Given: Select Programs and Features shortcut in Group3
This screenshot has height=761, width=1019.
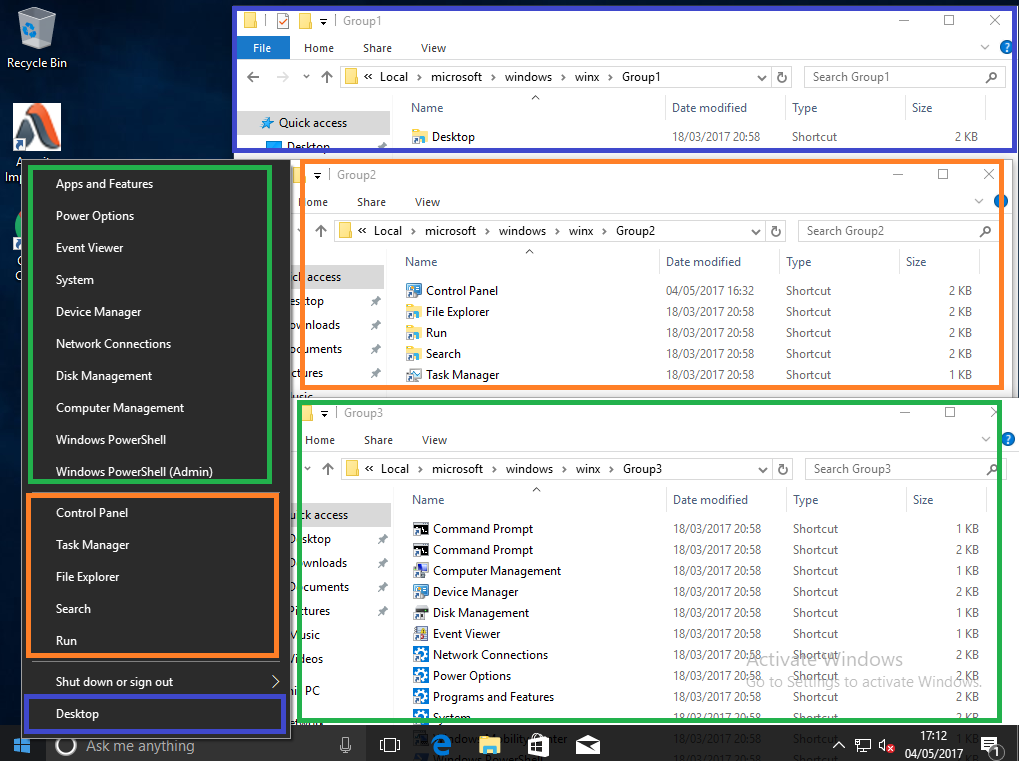Looking at the screenshot, I should click(493, 697).
